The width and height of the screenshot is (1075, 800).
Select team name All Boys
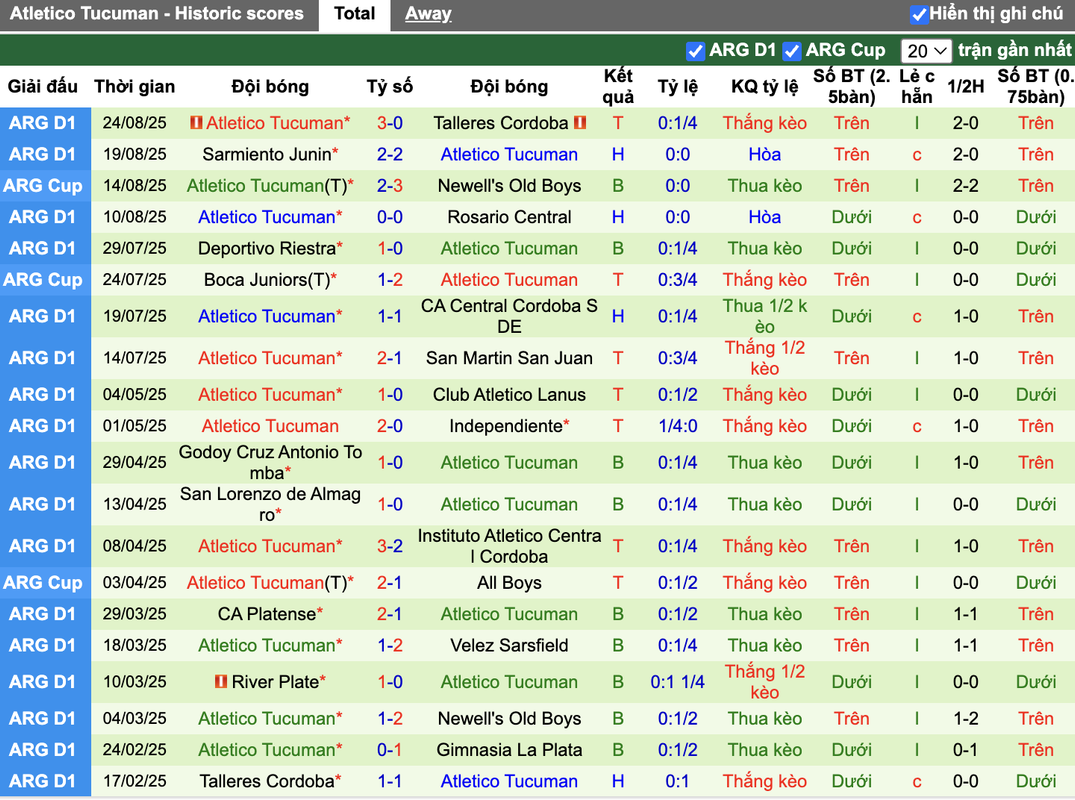[x=509, y=583]
